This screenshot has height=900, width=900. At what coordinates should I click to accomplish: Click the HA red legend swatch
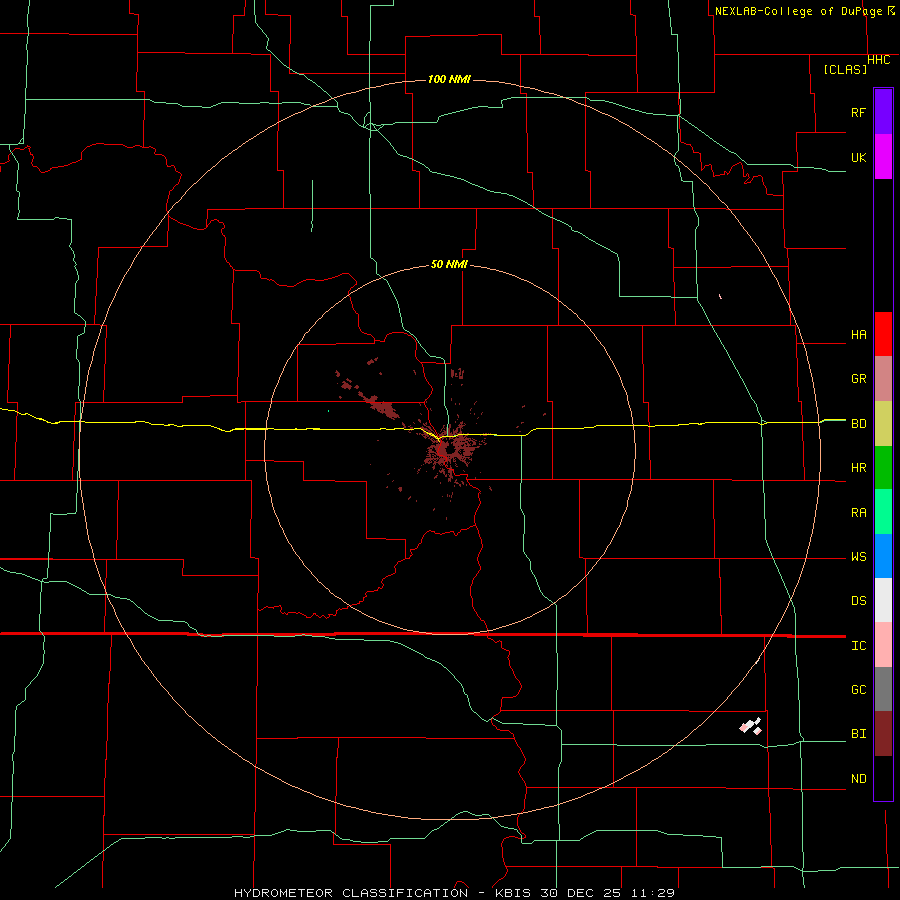click(883, 334)
